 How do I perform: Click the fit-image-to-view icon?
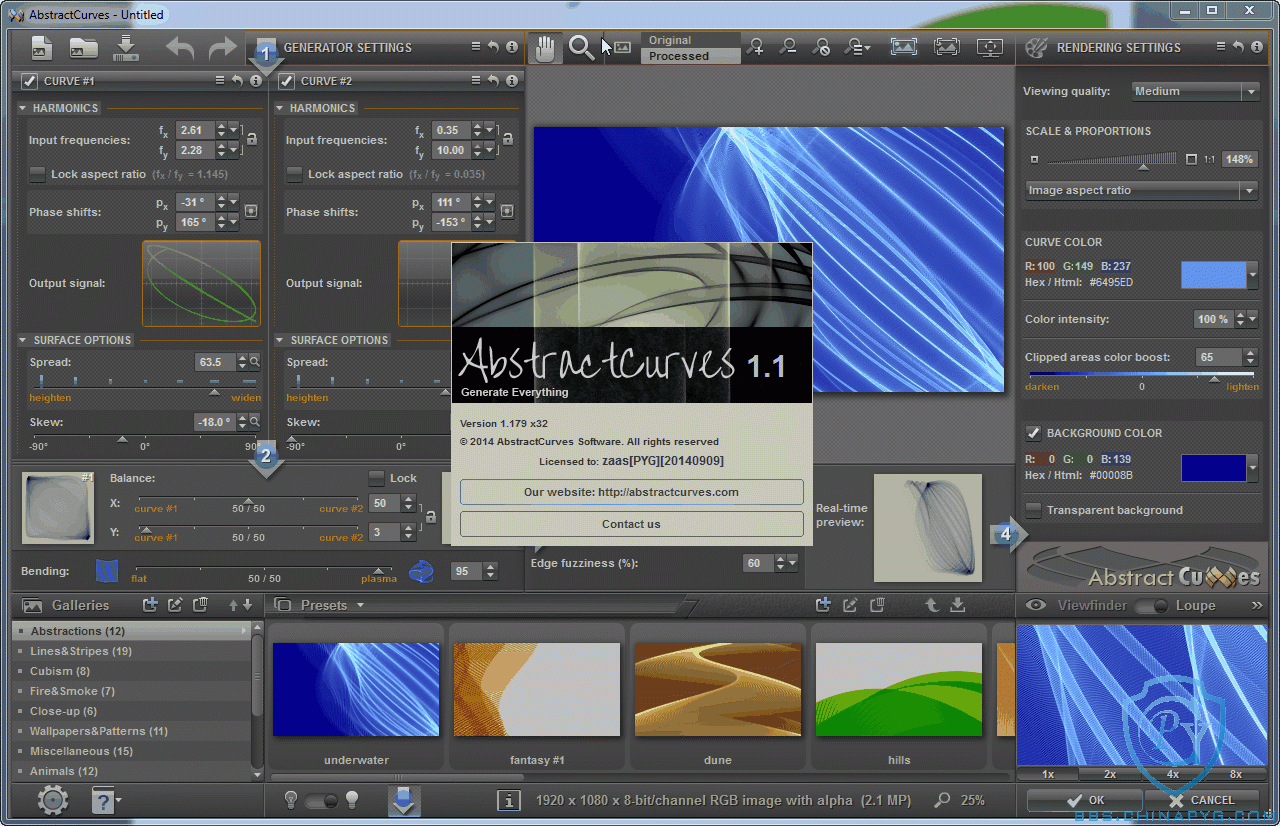click(904, 47)
